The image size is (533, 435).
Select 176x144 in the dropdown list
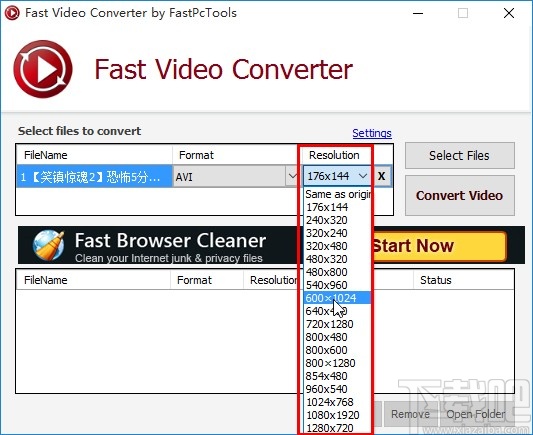337,207
